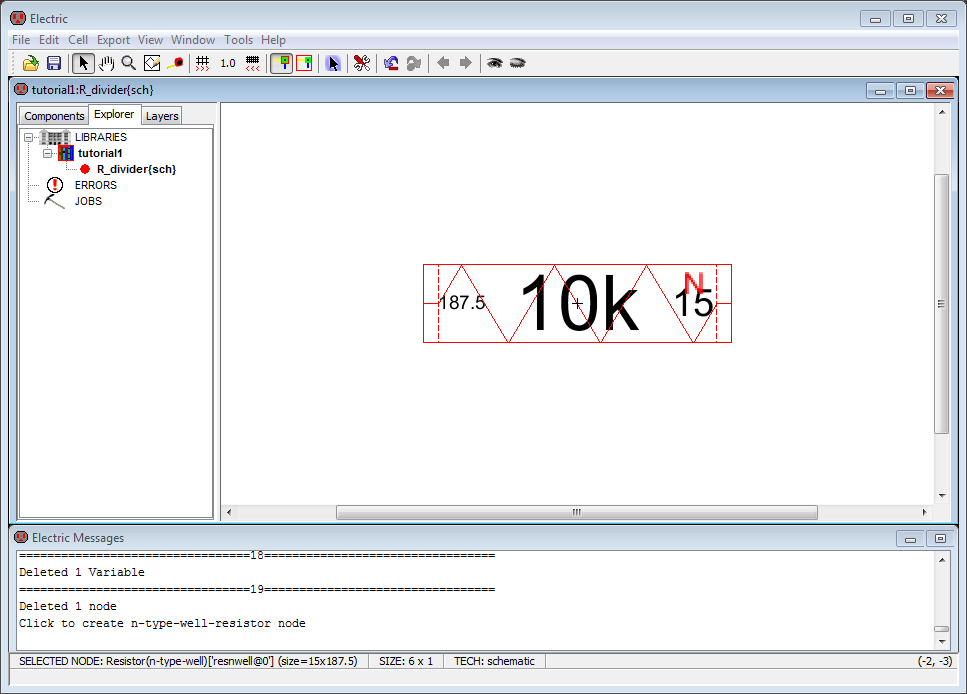The height and width of the screenshot is (694, 967).
Task: Toggle the select objects mode button
Action: (x=282, y=63)
